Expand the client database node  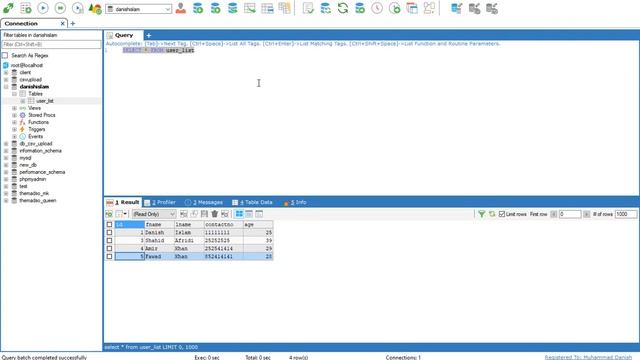coord(6,73)
